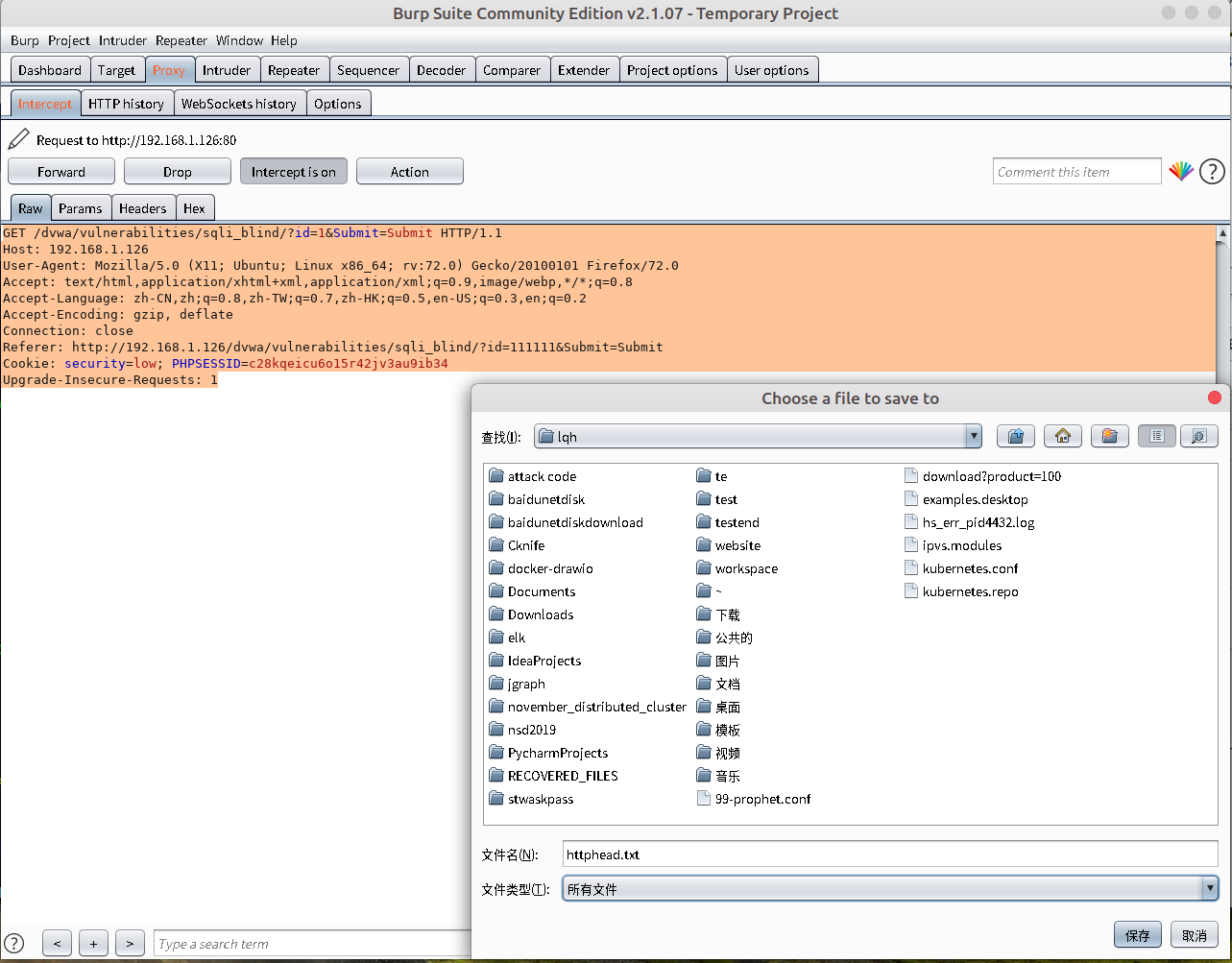Select the workspace folder icon

(704, 568)
